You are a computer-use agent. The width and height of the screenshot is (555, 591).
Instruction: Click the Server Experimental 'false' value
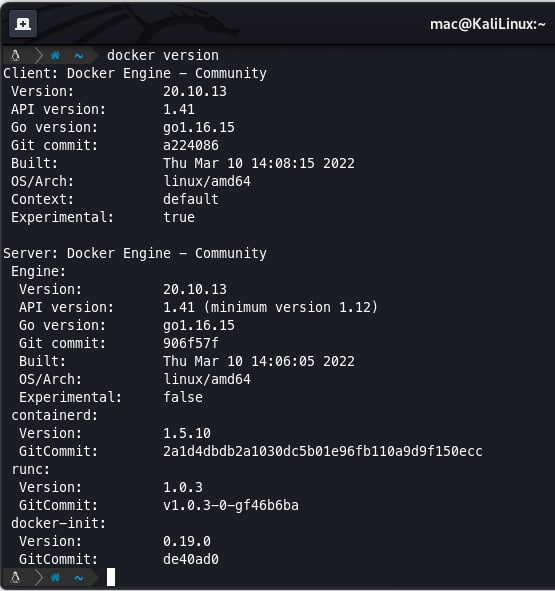tap(183, 397)
